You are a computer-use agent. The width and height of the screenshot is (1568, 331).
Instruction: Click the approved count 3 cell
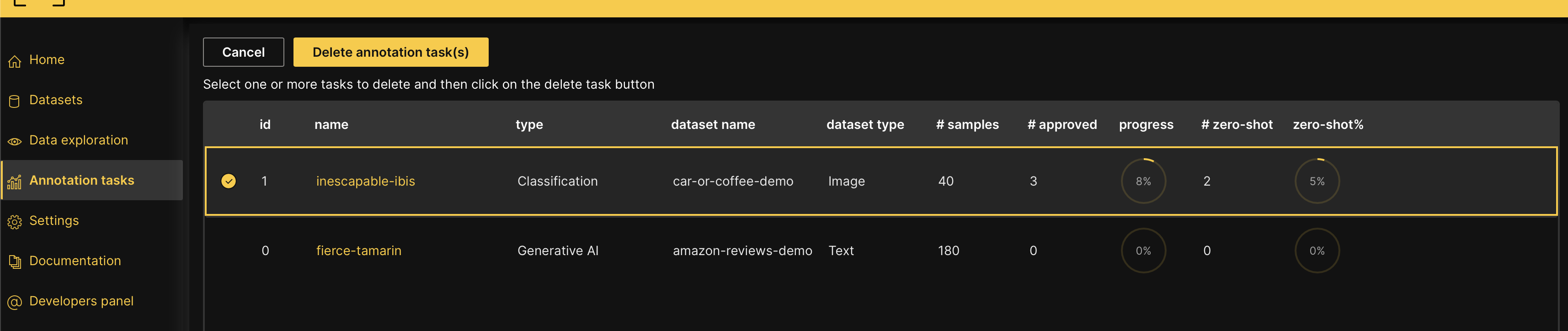tap(1033, 182)
